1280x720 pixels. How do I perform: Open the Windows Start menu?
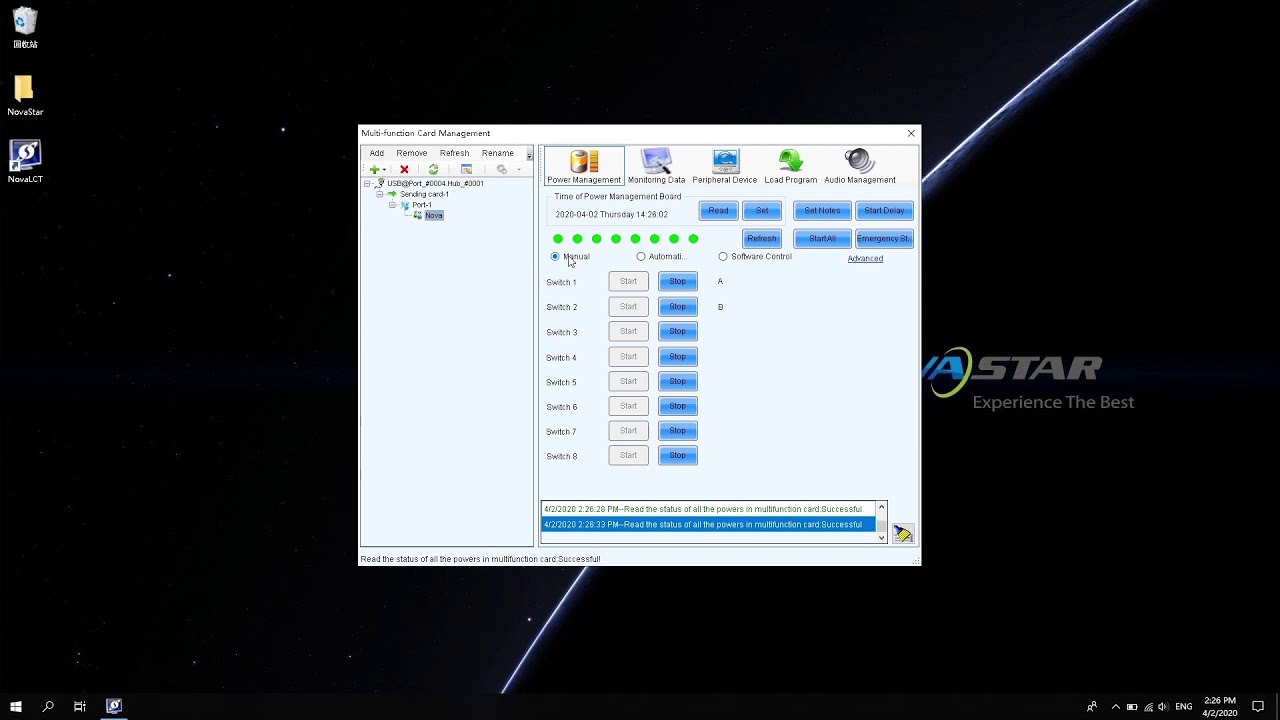point(16,706)
